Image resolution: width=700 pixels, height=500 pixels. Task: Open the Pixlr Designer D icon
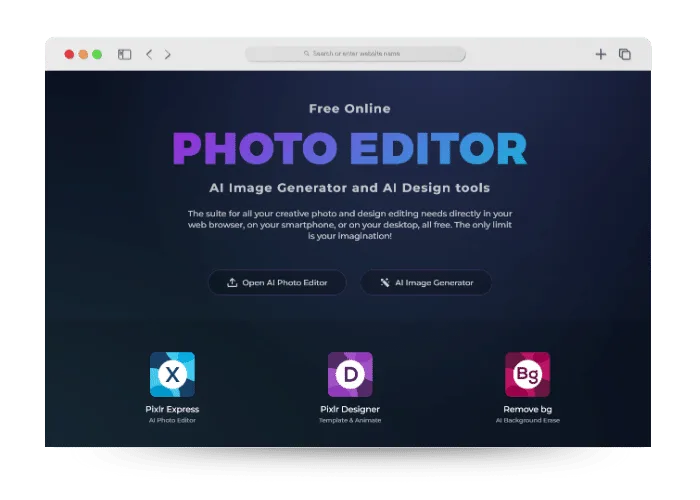coord(350,375)
